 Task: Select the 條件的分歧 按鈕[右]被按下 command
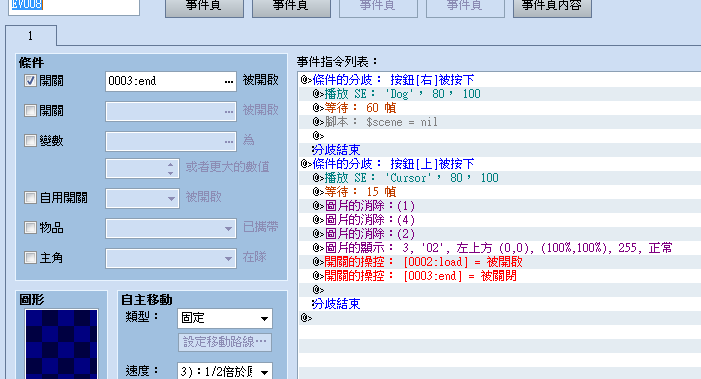[500, 80]
